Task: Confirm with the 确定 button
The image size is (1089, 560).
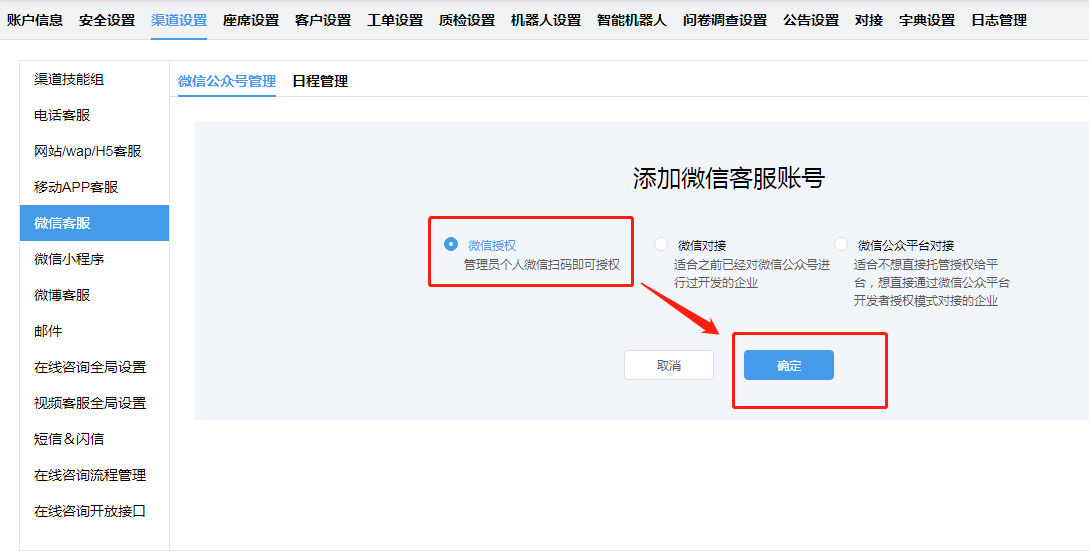Action: (x=788, y=365)
